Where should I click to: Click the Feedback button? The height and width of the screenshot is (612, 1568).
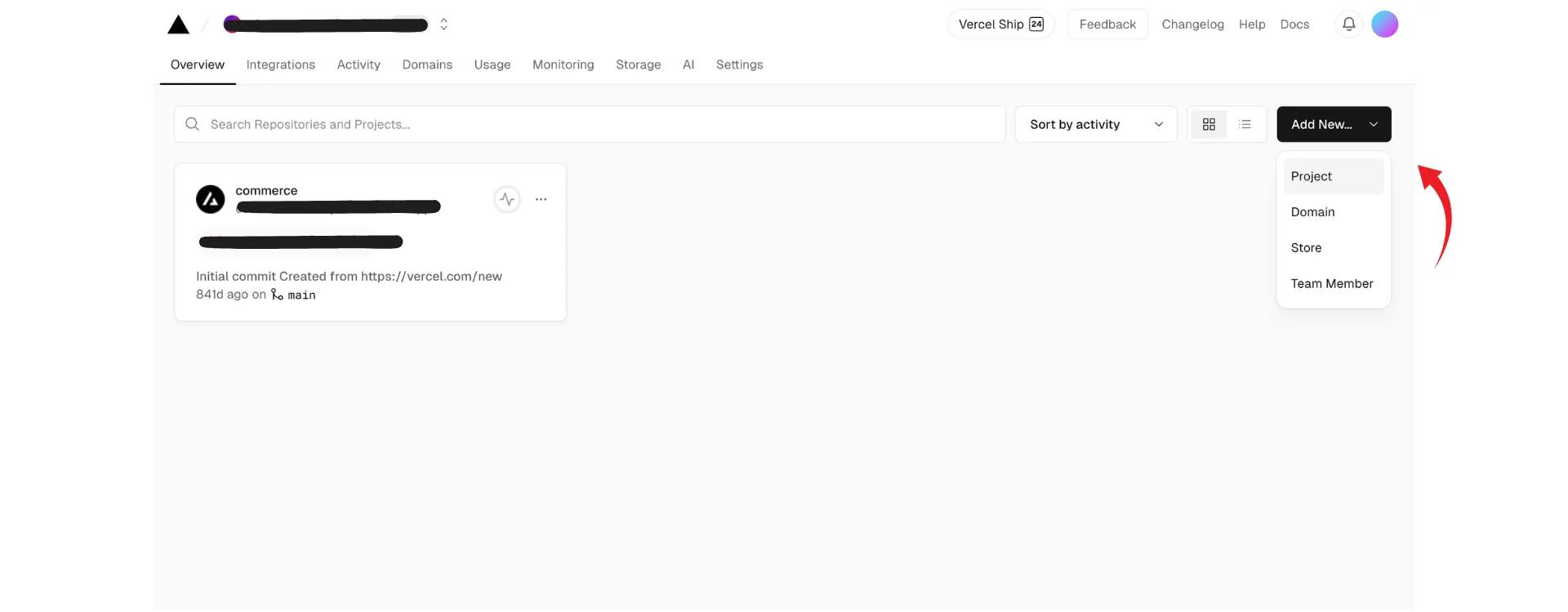click(1107, 24)
